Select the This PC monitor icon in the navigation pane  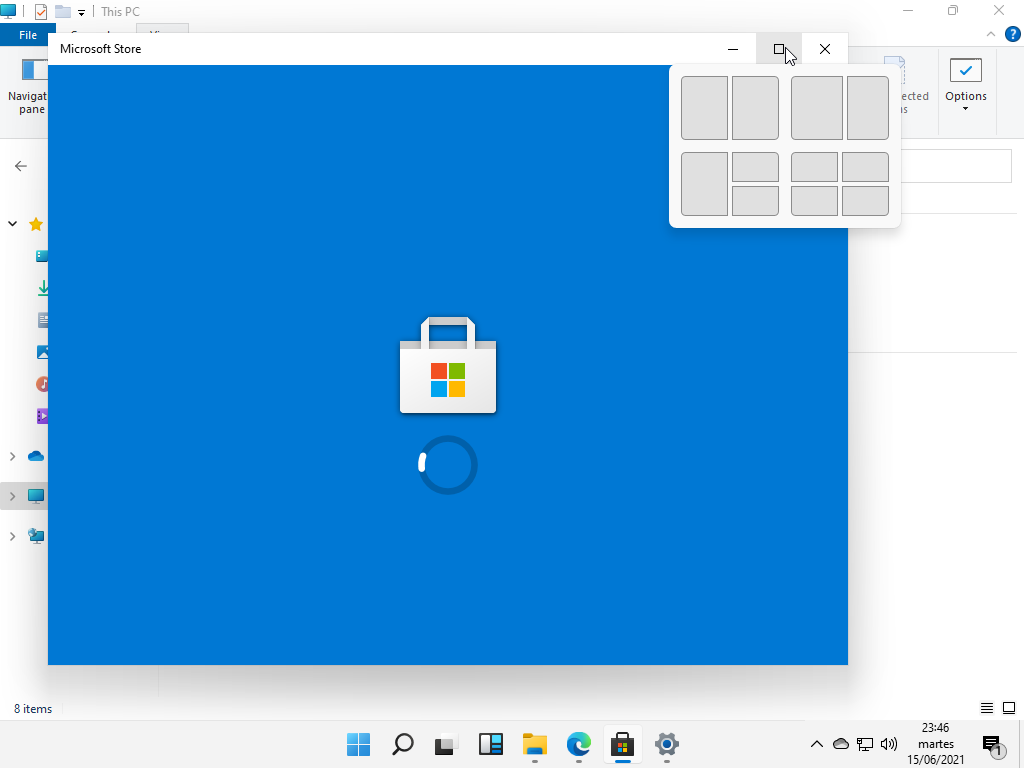coord(36,496)
